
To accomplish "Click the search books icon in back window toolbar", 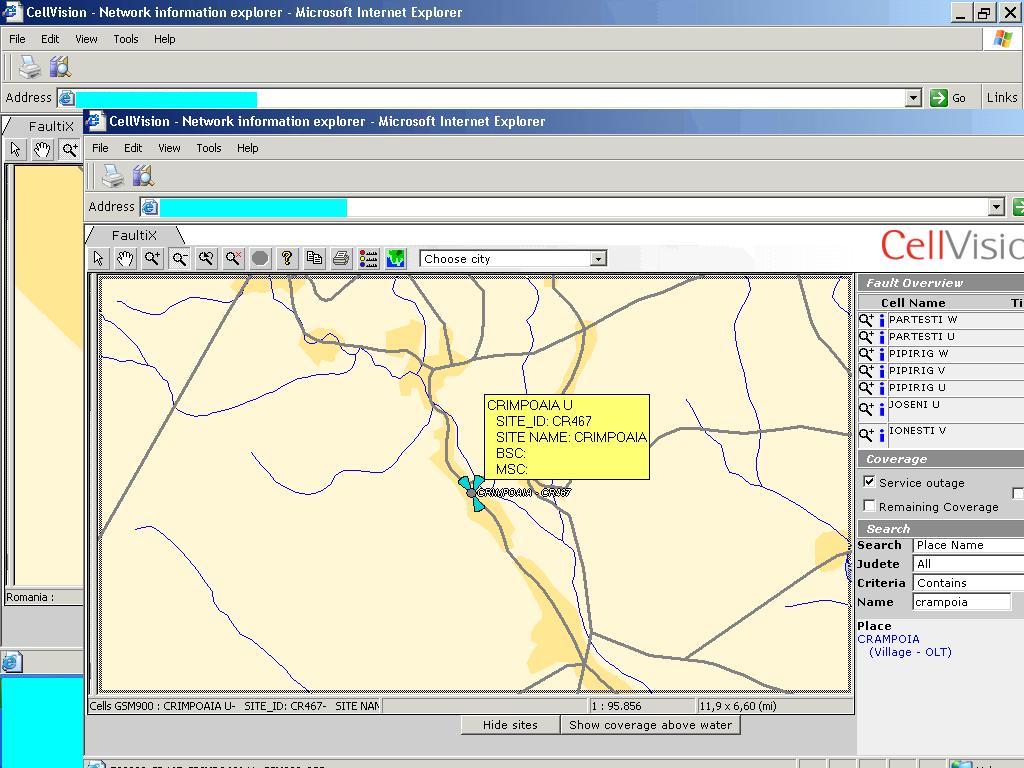I will 60,67.
